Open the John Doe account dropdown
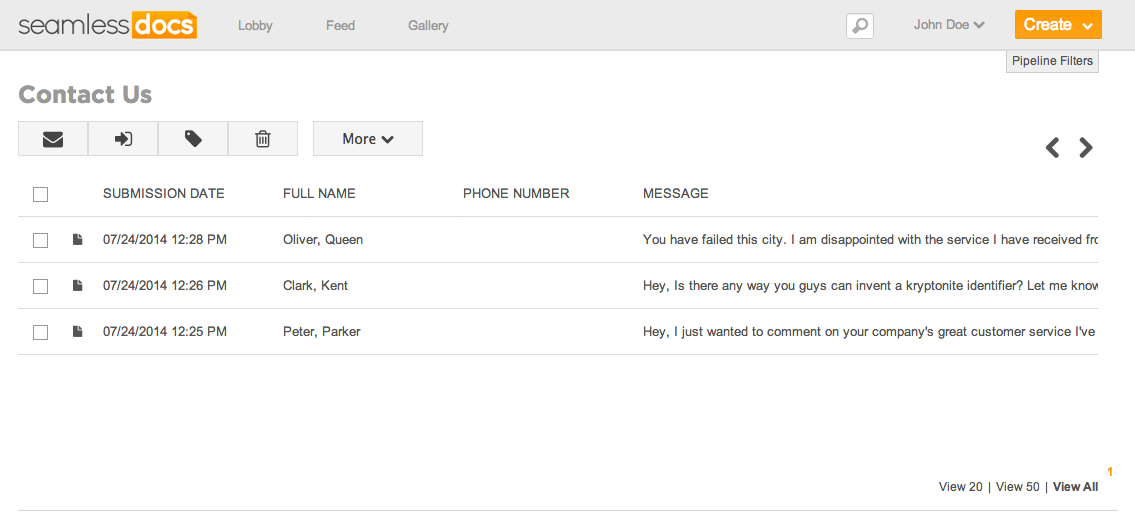The width and height of the screenshot is (1135, 526). 948,25
